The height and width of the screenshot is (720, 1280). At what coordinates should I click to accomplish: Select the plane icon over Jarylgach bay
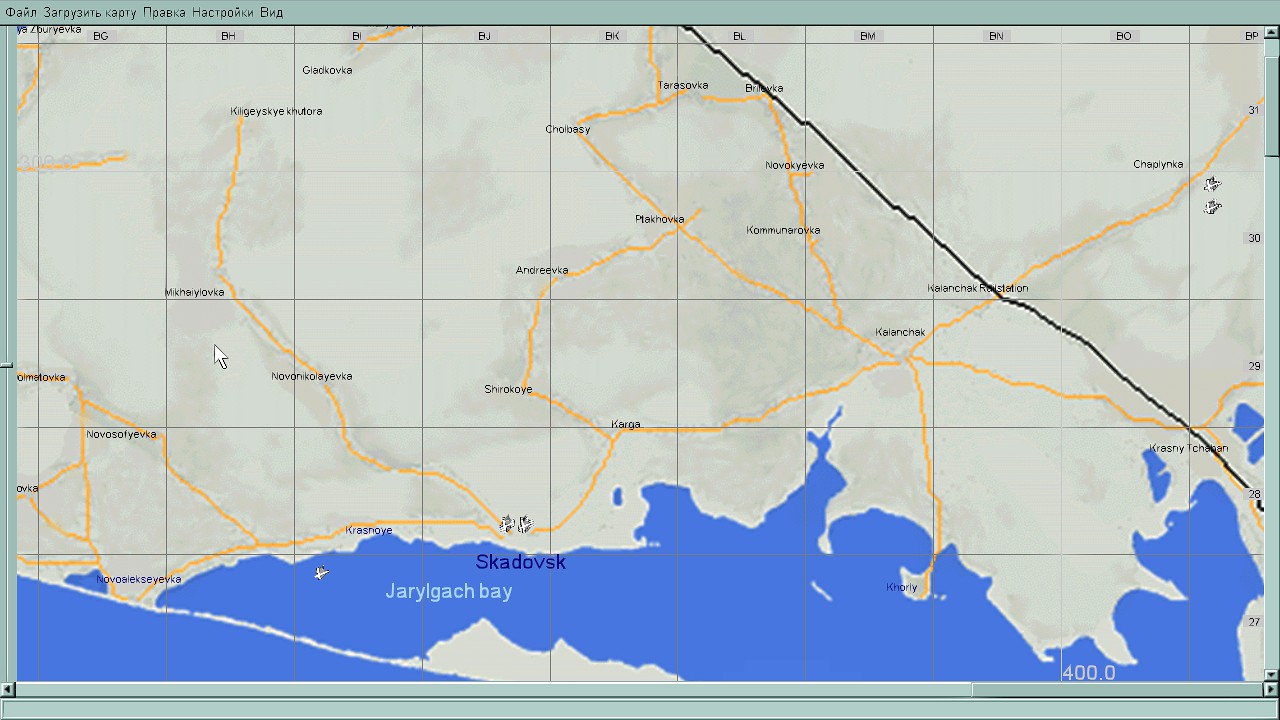pos(321,573)
